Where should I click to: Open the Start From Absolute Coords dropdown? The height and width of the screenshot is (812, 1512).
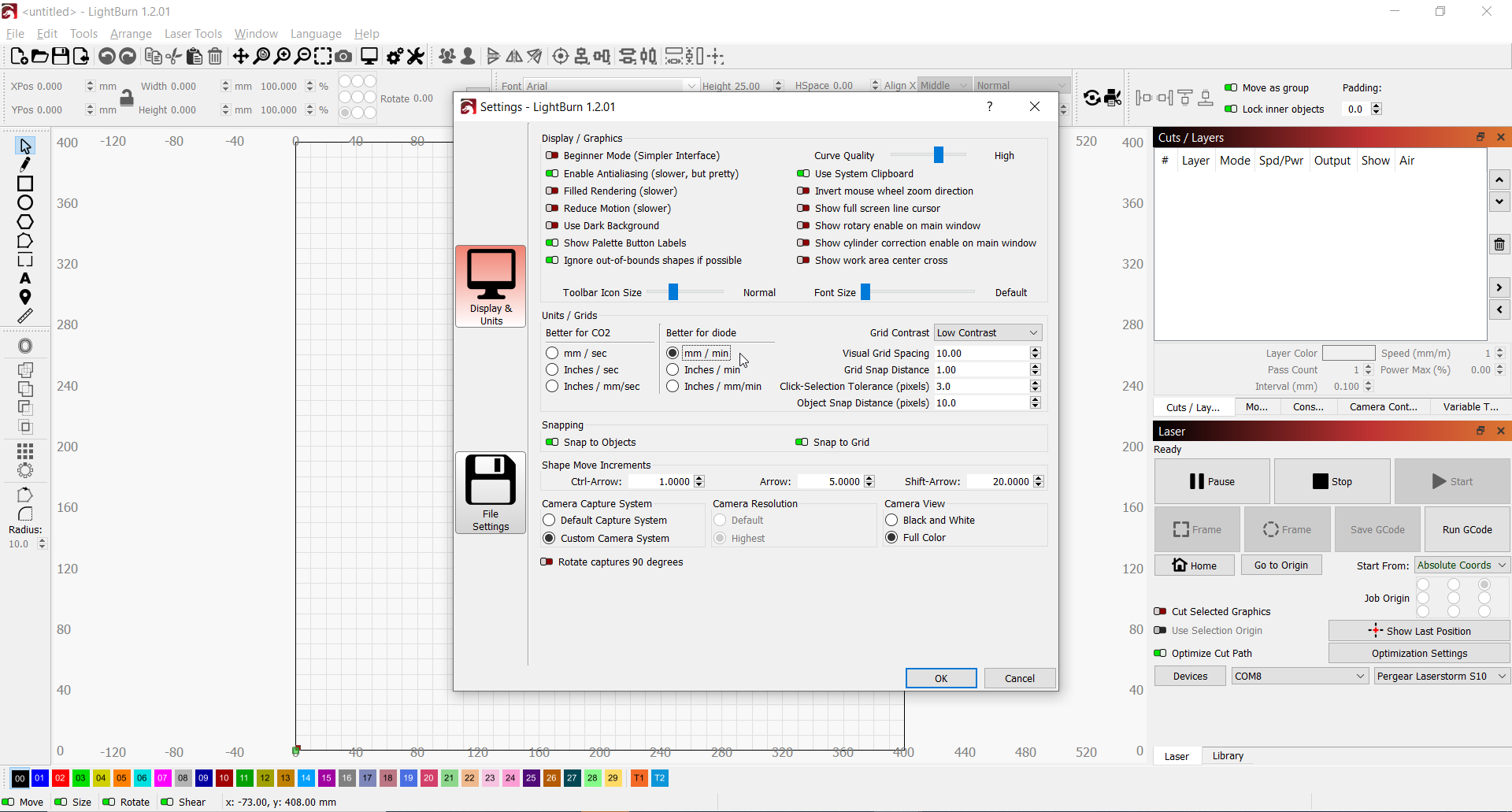coord(1462,565)
